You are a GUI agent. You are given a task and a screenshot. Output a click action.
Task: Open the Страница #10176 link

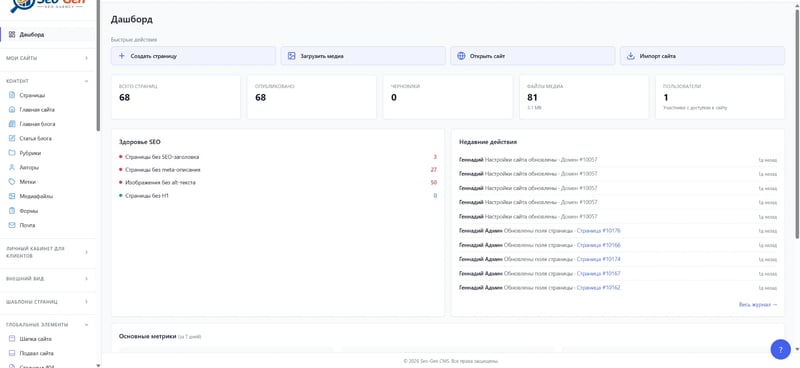[x=598, y=231]
